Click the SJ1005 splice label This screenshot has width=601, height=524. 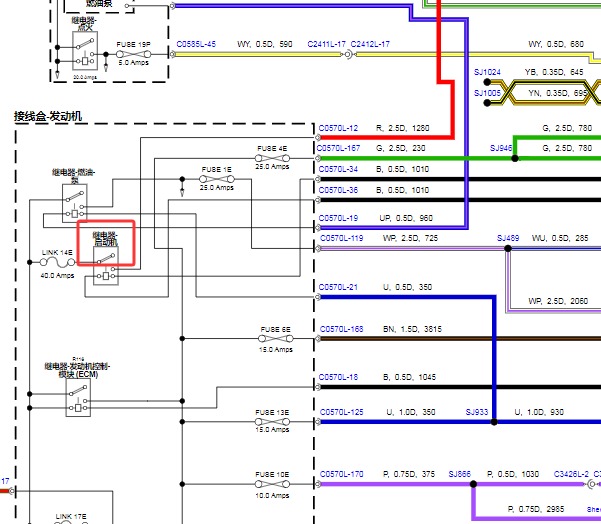[x=487, y=93]
